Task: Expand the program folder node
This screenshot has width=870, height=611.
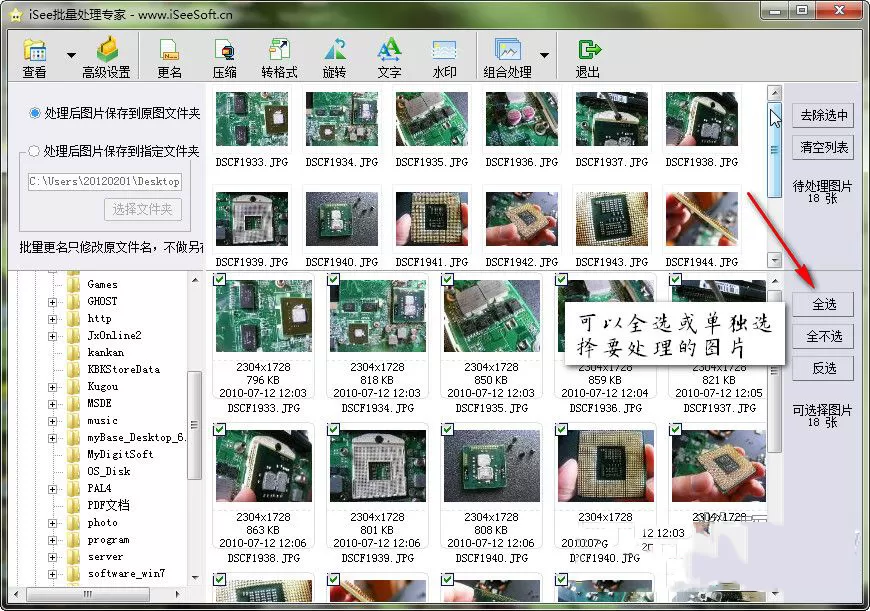Action: click(x=52, y=541)
